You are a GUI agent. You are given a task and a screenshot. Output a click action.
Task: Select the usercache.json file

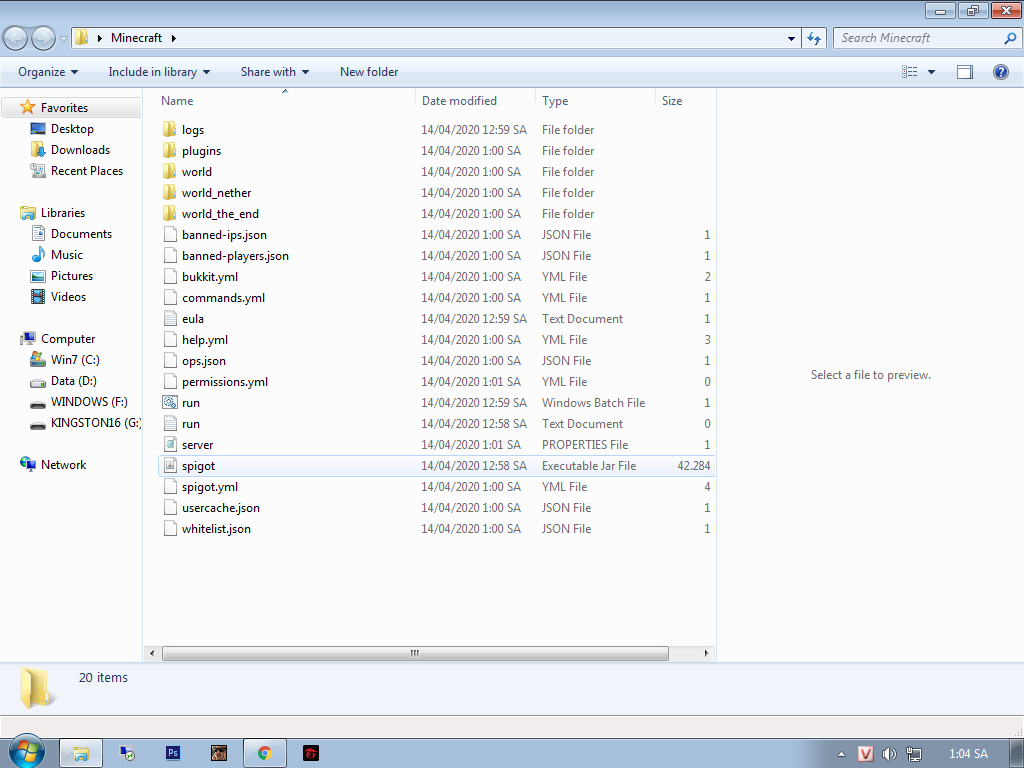pyautogui.click(x=436, y=507)
